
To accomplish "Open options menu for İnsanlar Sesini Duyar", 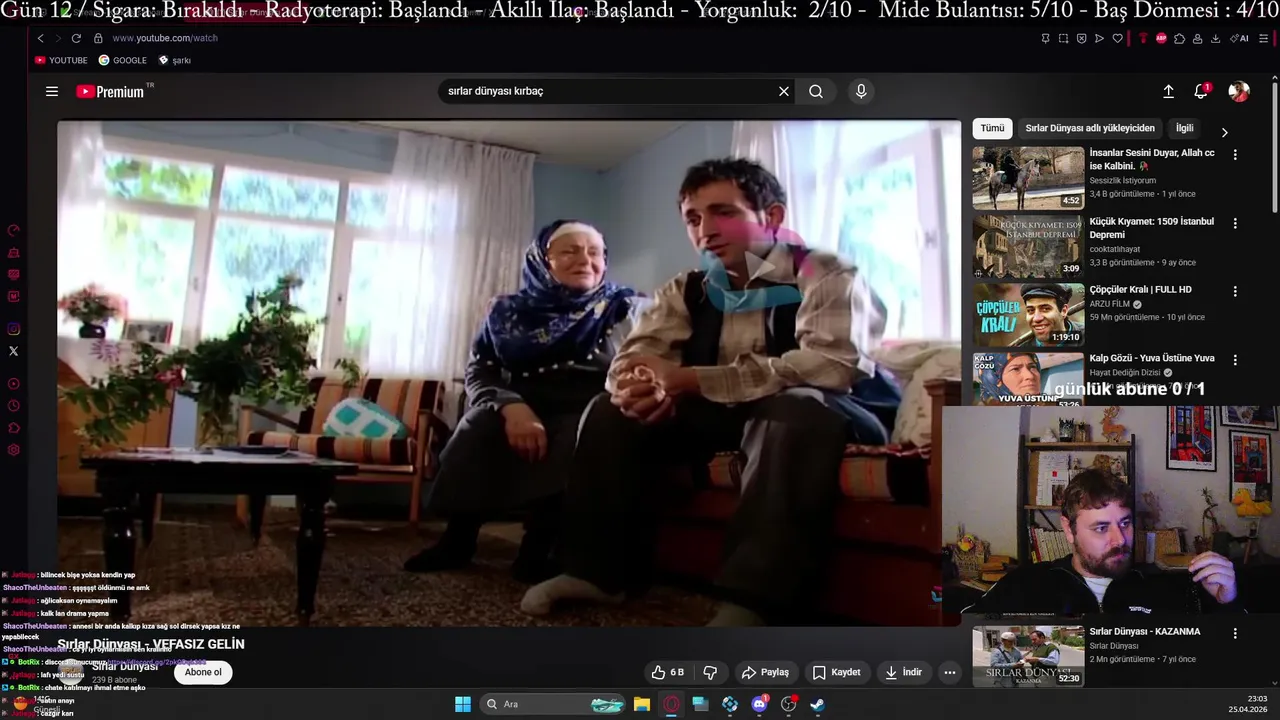I will [x=1235, y=155].
